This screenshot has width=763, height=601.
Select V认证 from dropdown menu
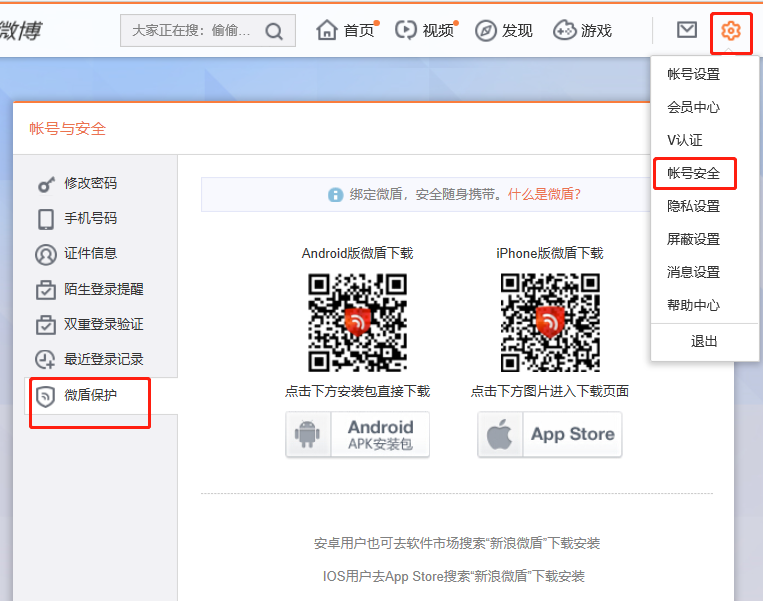pyautogui.click(x=685, y=140)
